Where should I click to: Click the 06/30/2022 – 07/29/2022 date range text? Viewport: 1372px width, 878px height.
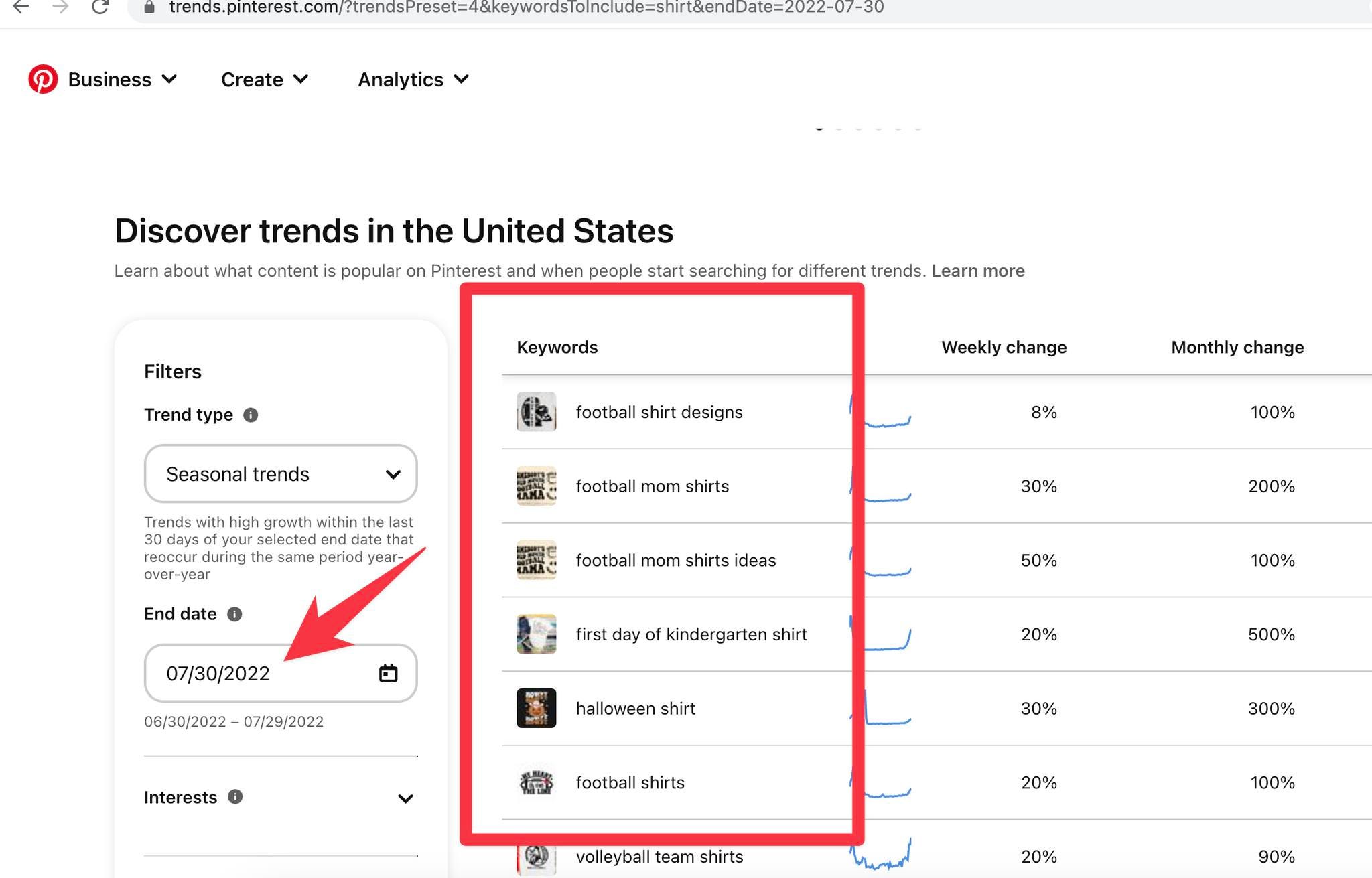coord(234,721)
